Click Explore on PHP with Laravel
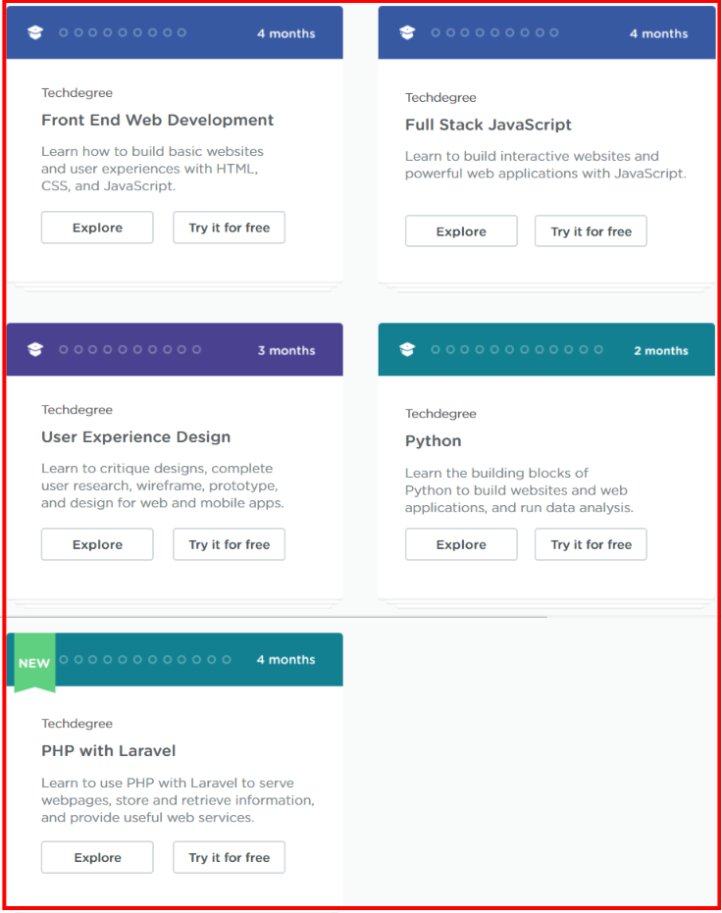The image size is (722, 913). coord(96,857)
